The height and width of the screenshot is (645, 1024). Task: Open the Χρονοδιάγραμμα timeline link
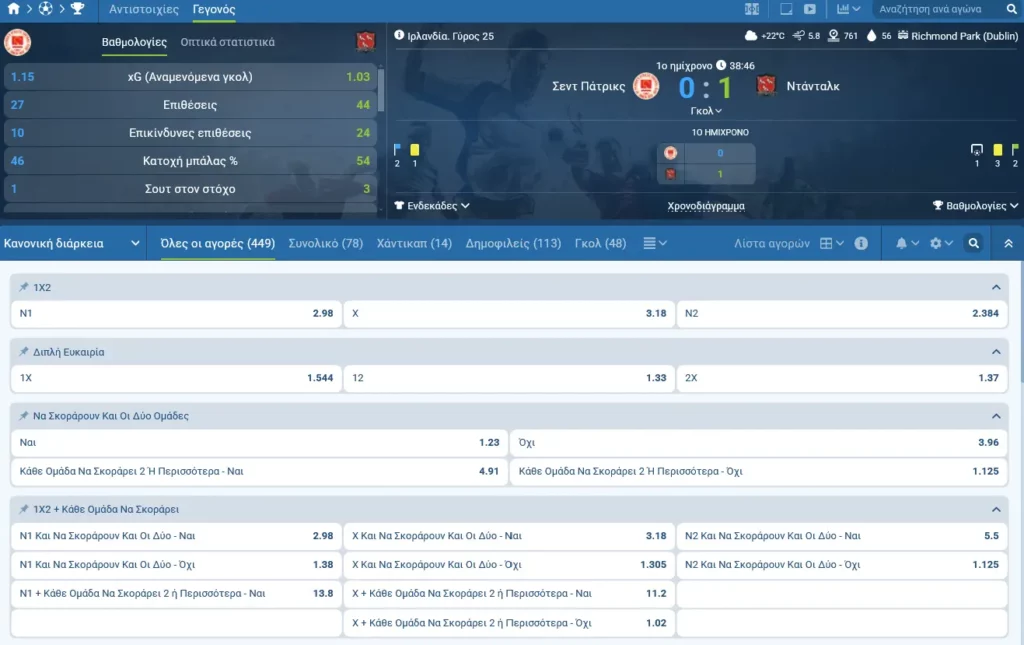coord(706,206)
